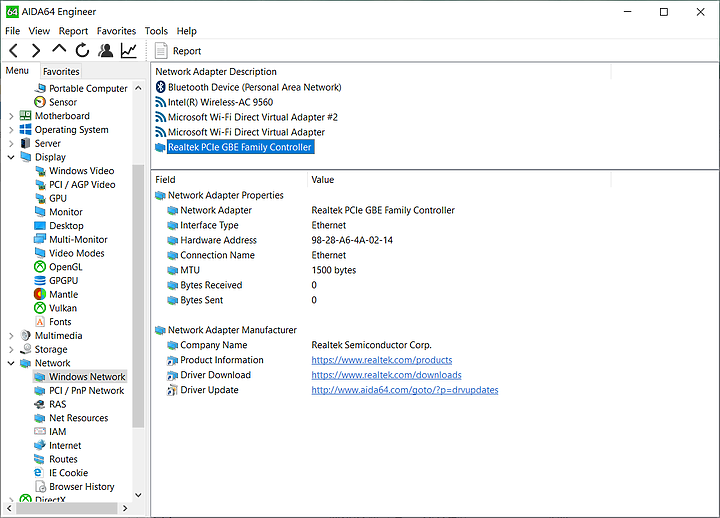Switch to the Favorites tab
Viewport: 720px width, 518px height.
[61, 72]
